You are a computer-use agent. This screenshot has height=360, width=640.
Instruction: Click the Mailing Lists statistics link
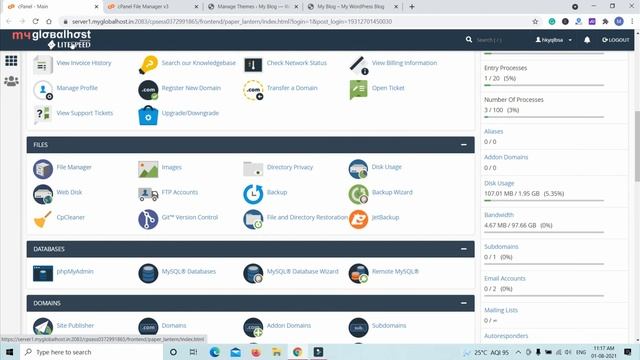click(x=500, y=310)
